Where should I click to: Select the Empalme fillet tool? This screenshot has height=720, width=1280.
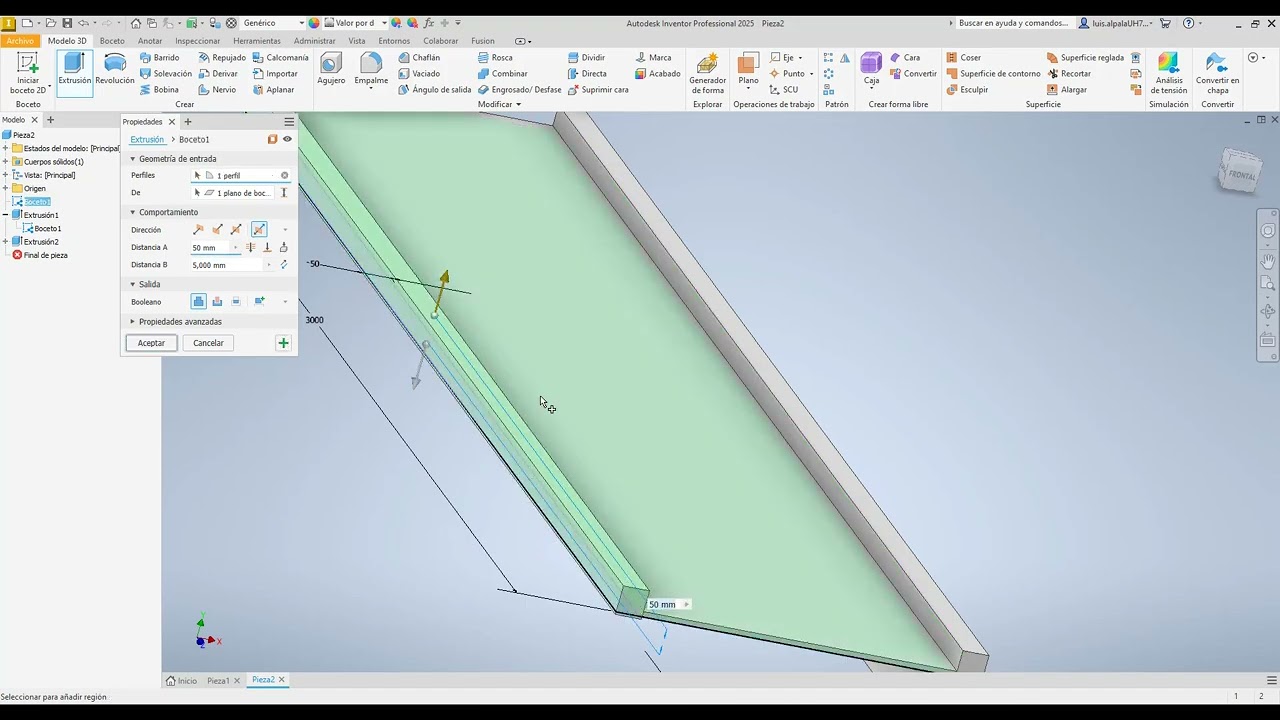pos(371,70)
